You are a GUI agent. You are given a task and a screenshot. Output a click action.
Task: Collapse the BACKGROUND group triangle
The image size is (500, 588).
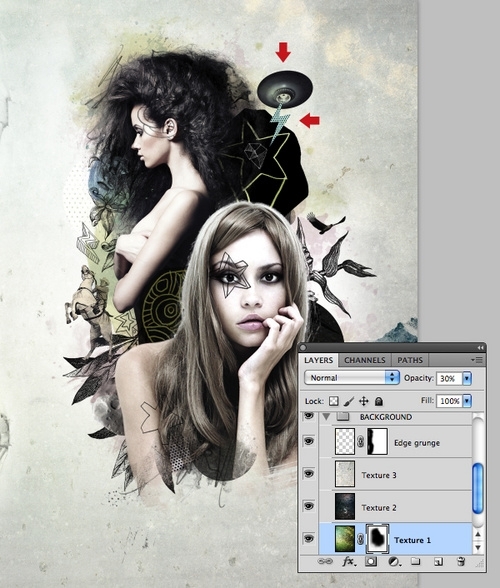tap(326, 417)
